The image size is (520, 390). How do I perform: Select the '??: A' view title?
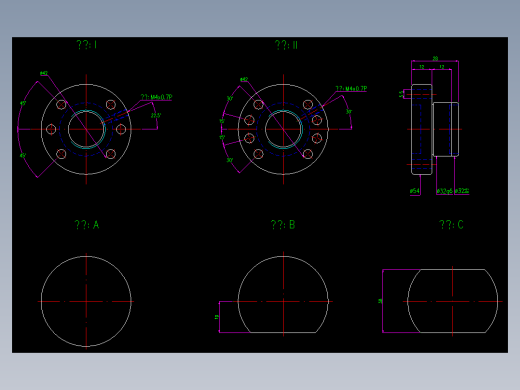[87, 225]
